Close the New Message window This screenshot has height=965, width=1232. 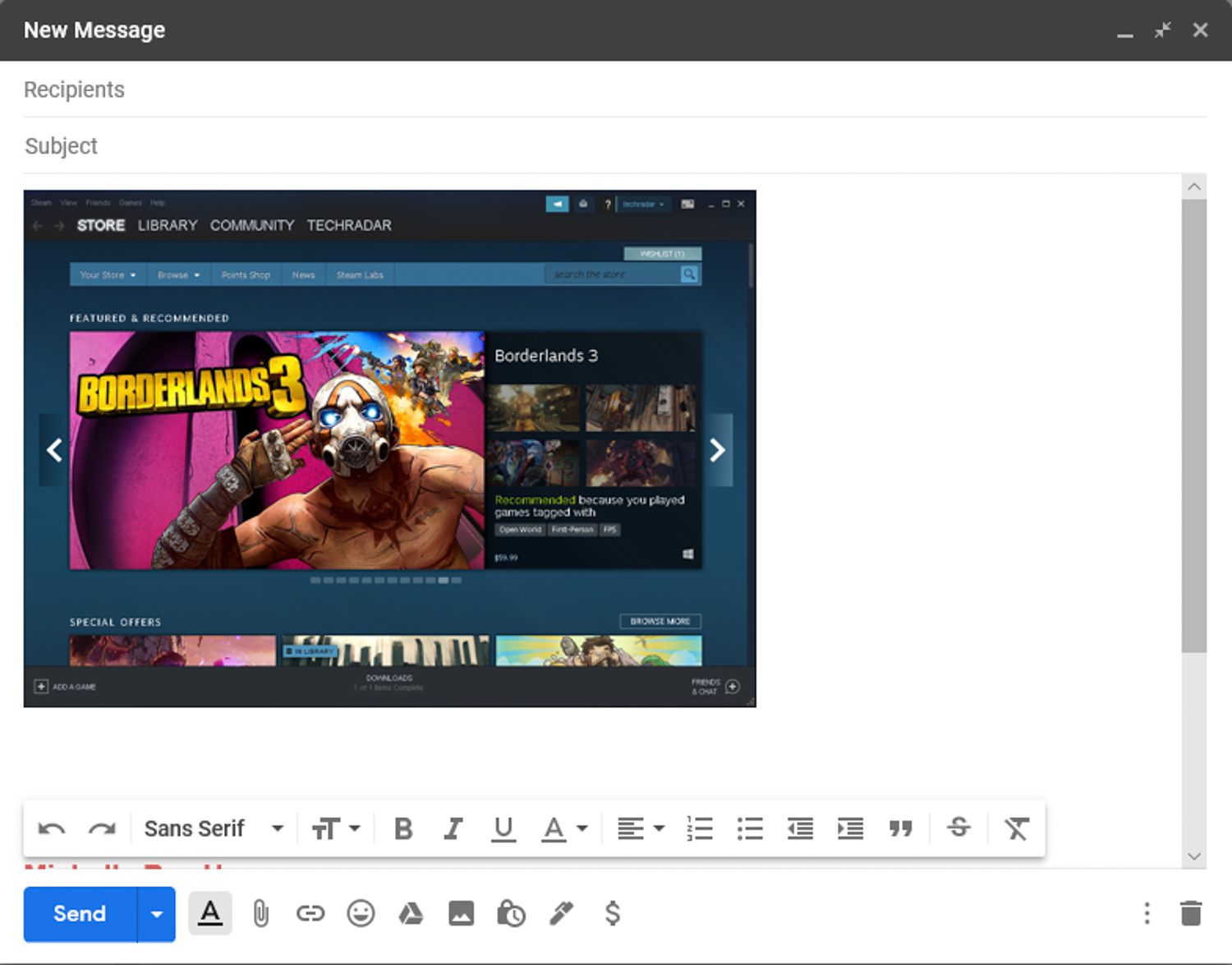tap(1201, 30)
